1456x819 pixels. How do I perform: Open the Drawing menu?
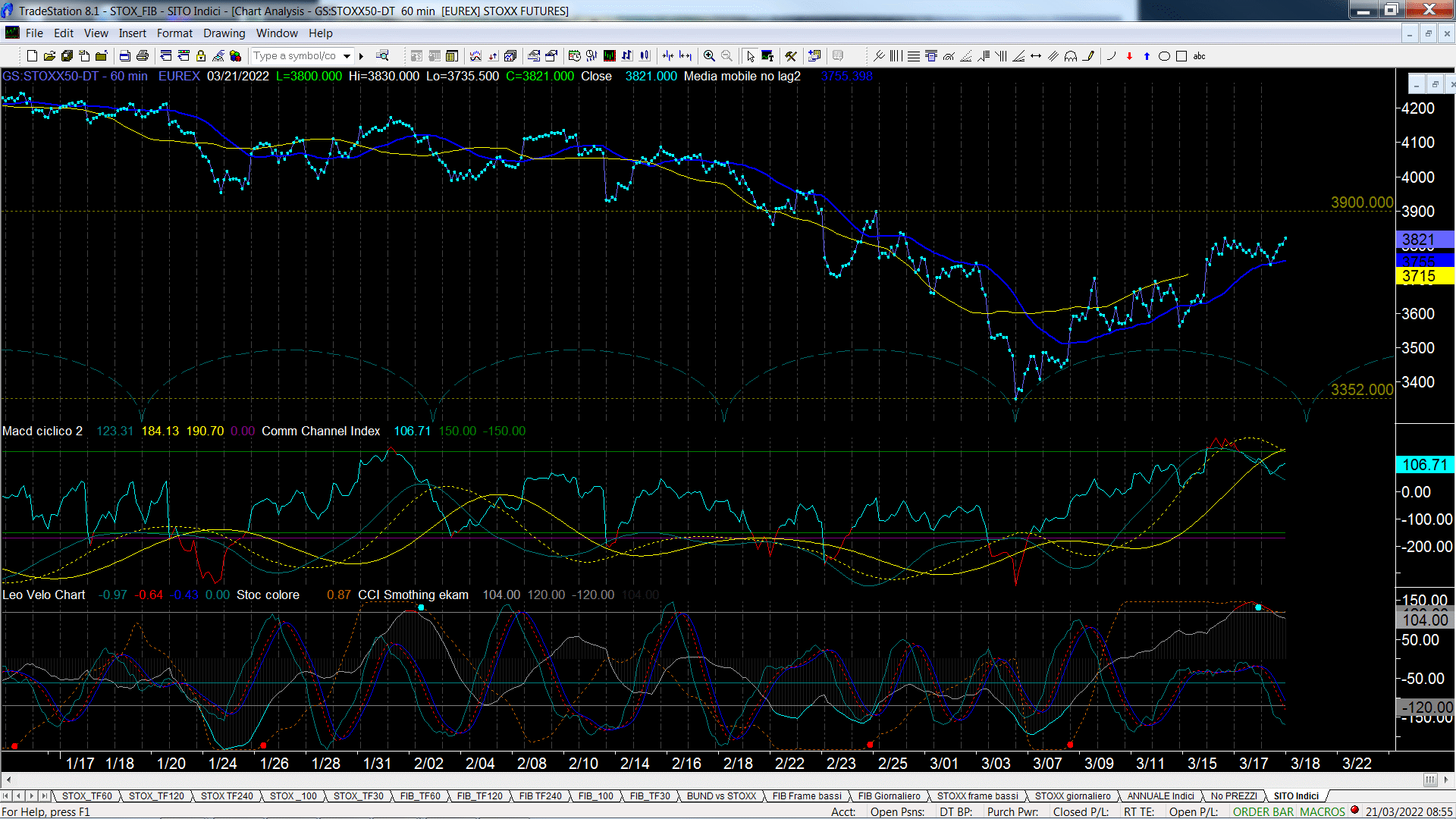point(224,33)
